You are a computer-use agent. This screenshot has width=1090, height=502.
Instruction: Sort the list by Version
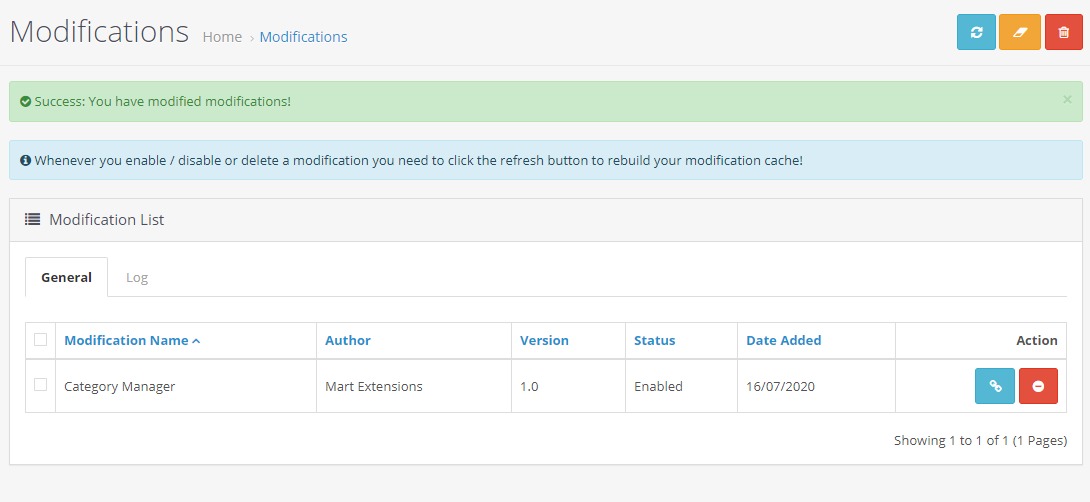click(x=544, y=341)
